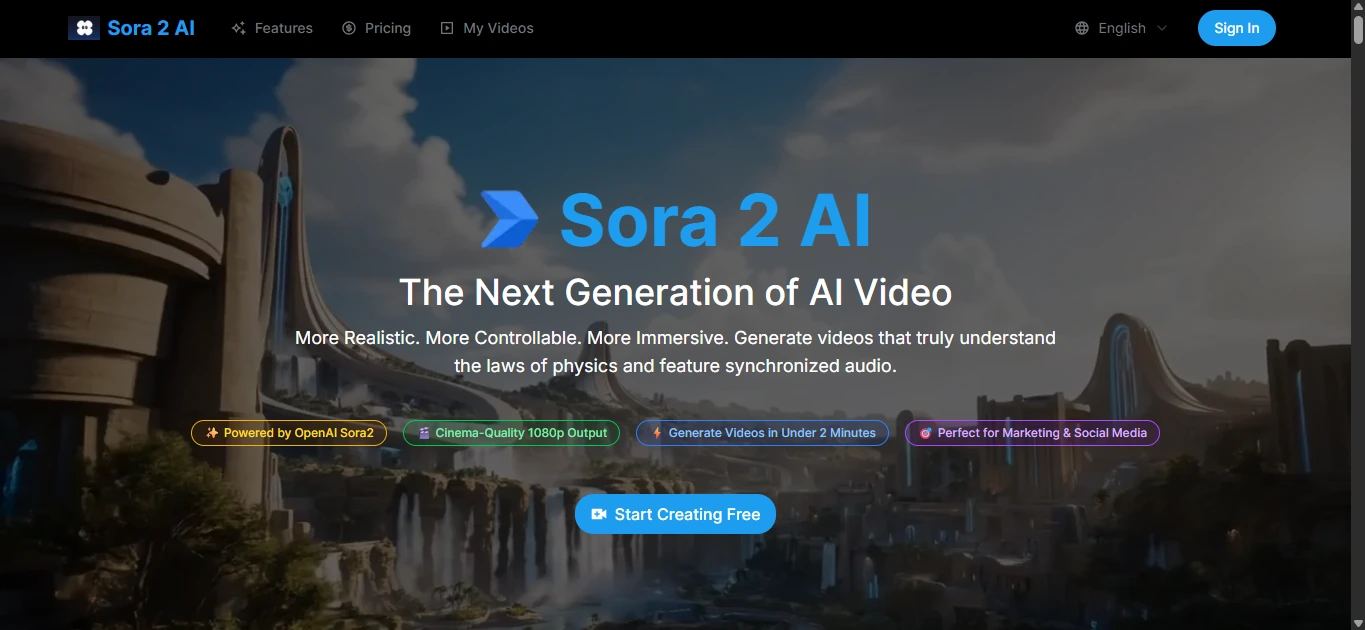1365x630 pixels.
Task: Click the dollar coin icon beside Pricing
Action: [x=349, y=28]
